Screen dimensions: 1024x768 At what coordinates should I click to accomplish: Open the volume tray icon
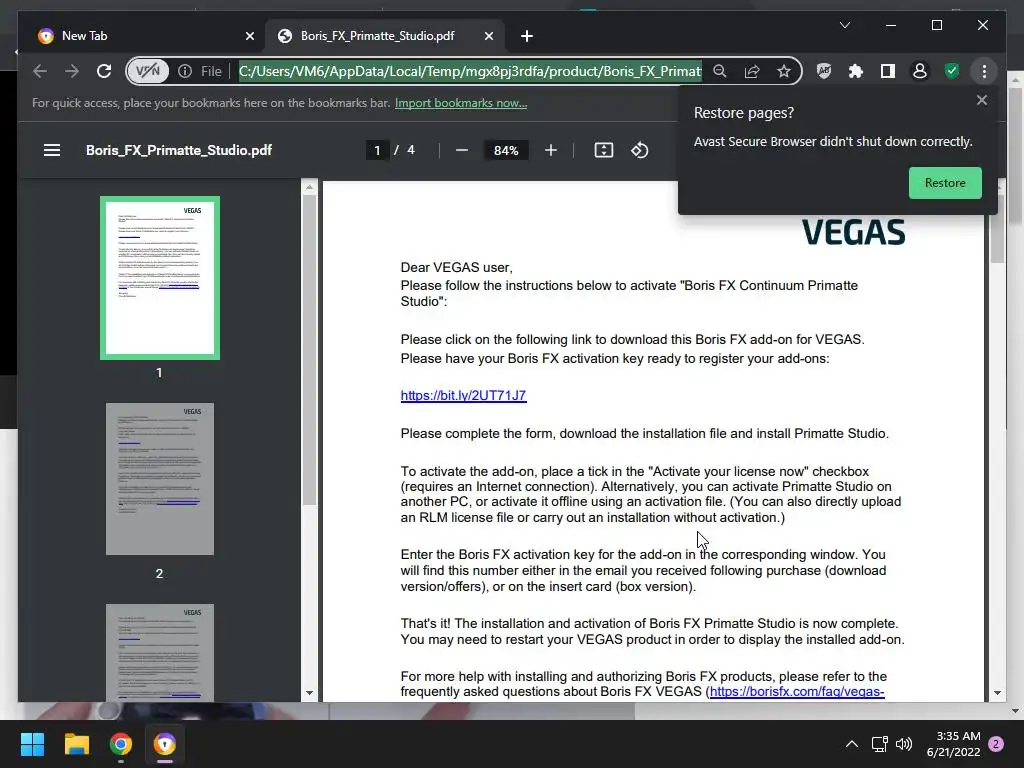[x=904, y=744]
